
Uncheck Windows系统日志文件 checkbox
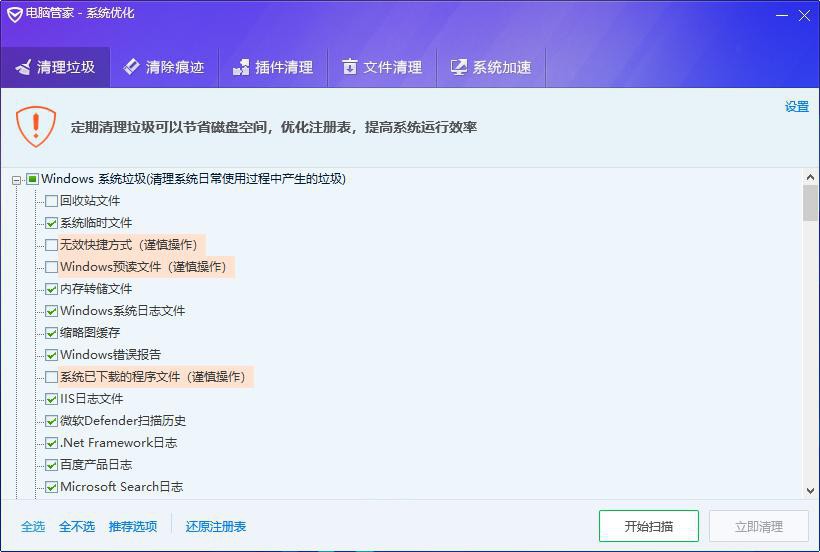click(51, 311)
